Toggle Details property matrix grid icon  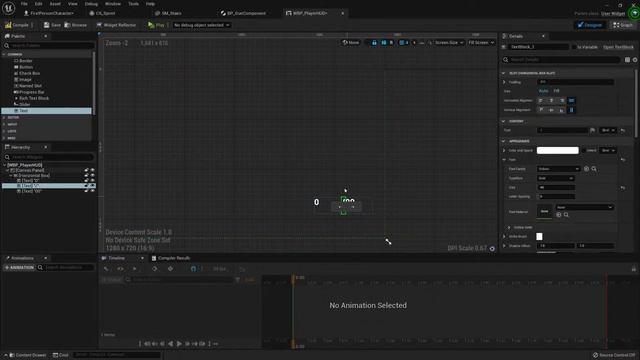627,60
